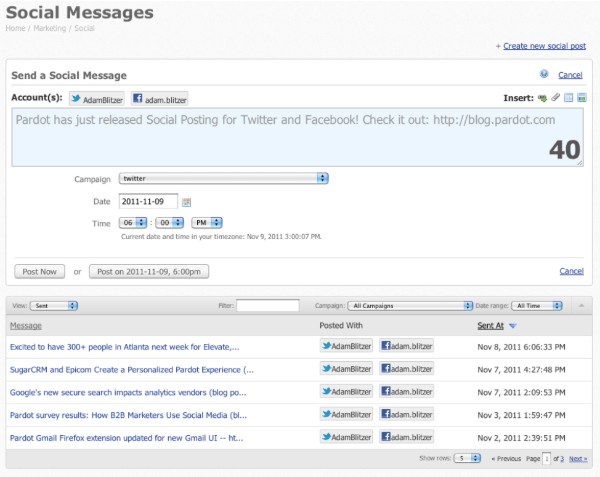Image resolution: width=600 pixels, height=477 pixels.
Task: Click AdamBlitzer Twitter badge in SugarCRM row
Action: tap(346, 368)
